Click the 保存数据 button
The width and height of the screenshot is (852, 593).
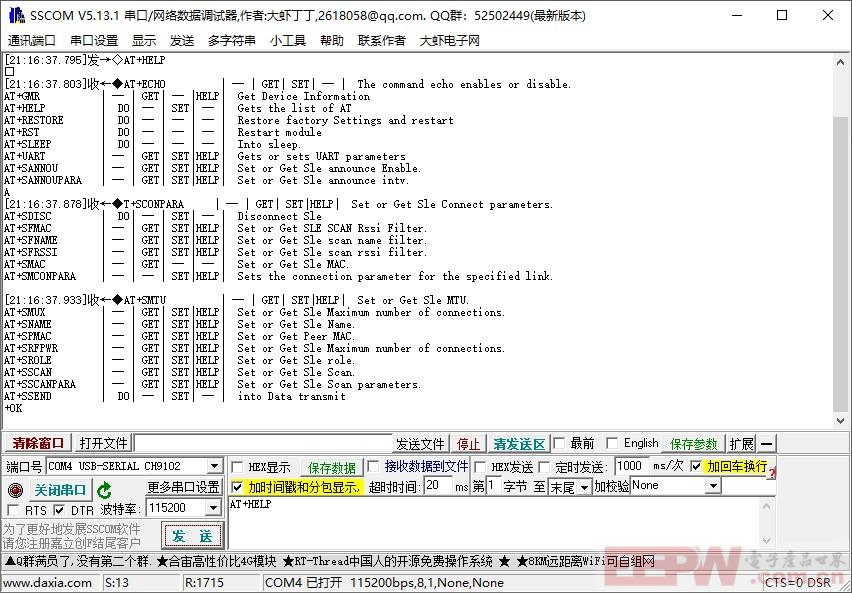[x=331, y=467]
